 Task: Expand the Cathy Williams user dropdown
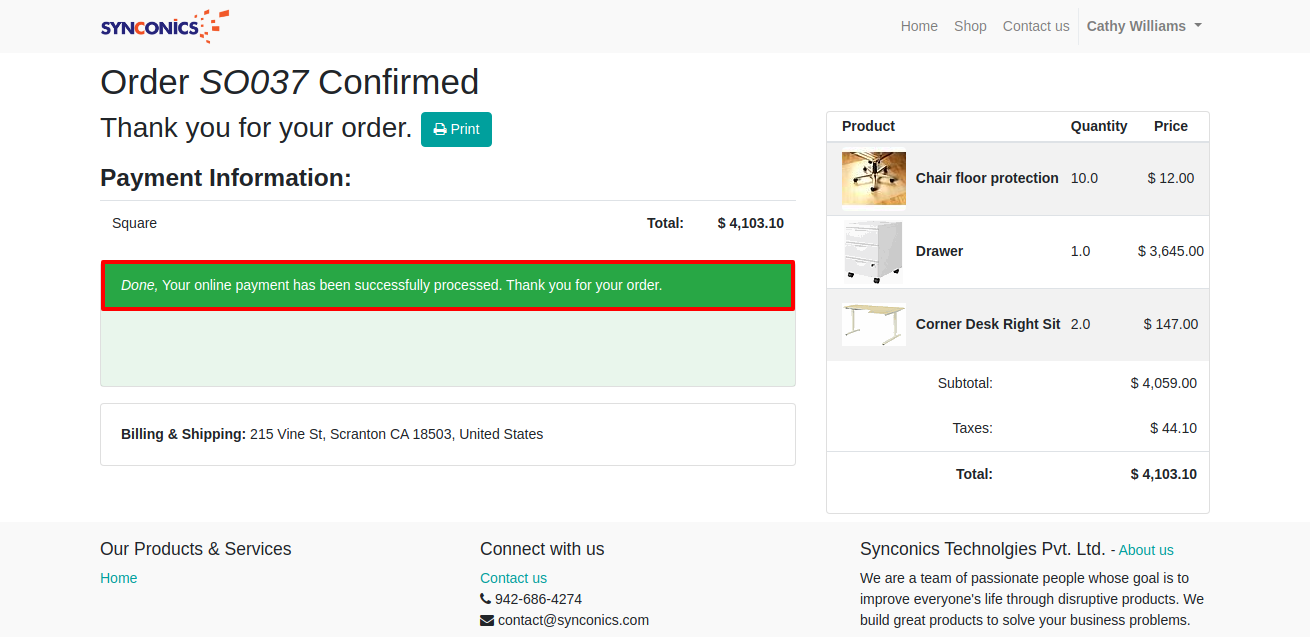click(1143, 26)
